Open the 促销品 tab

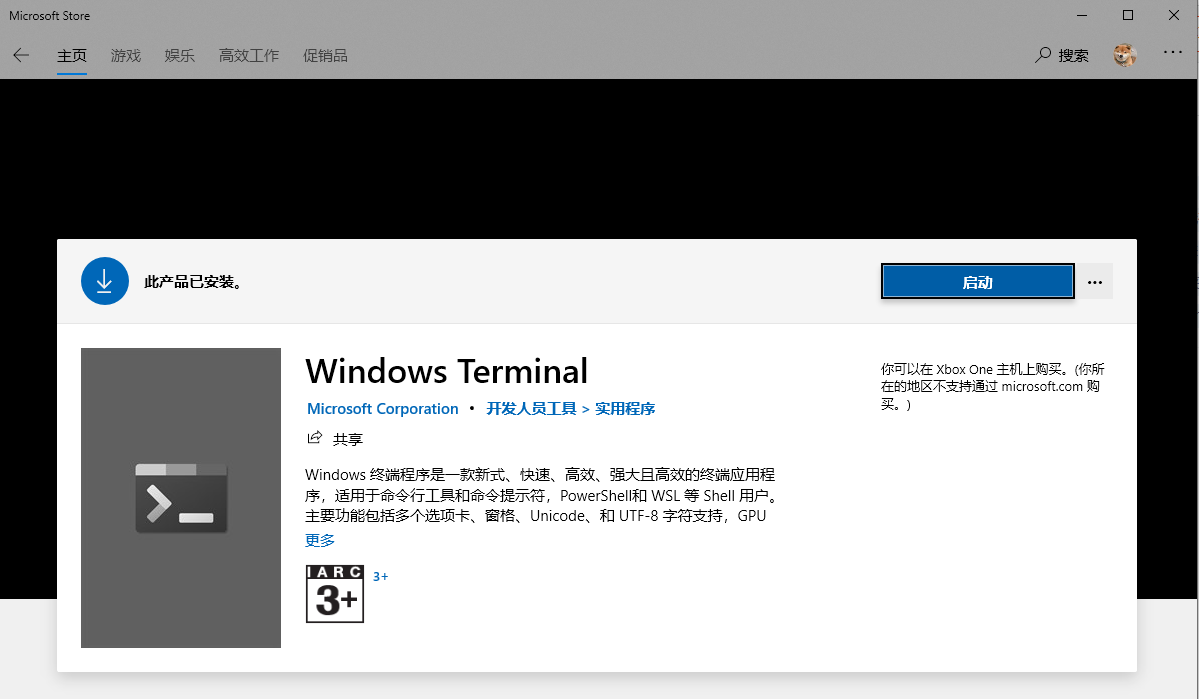pos(325,56)
